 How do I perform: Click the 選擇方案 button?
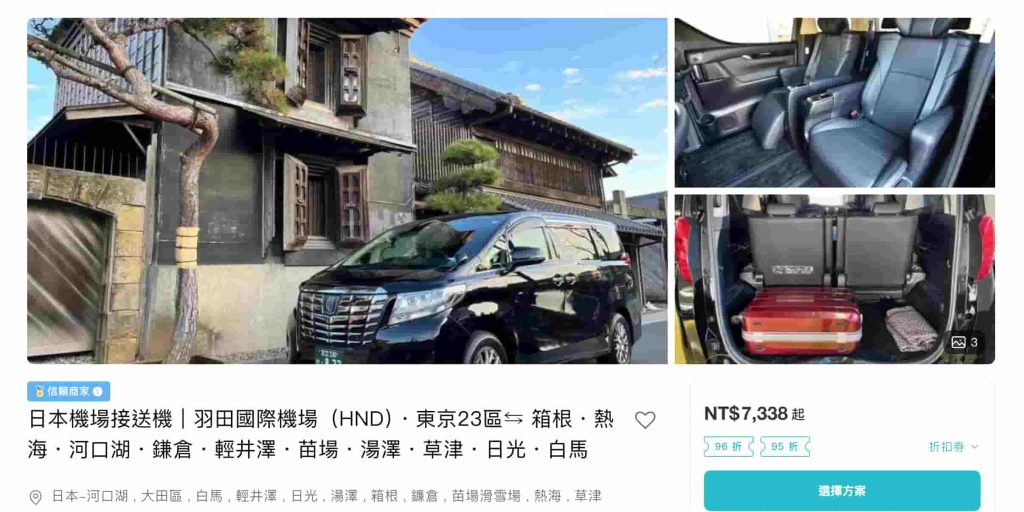842,490
